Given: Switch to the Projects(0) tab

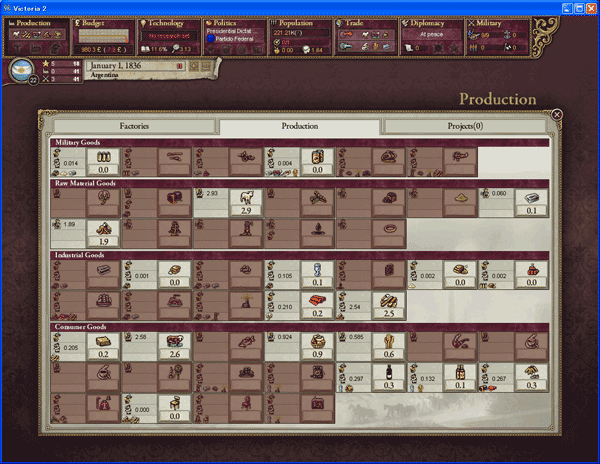Looking at the screenshot, I should coord(464,127).
